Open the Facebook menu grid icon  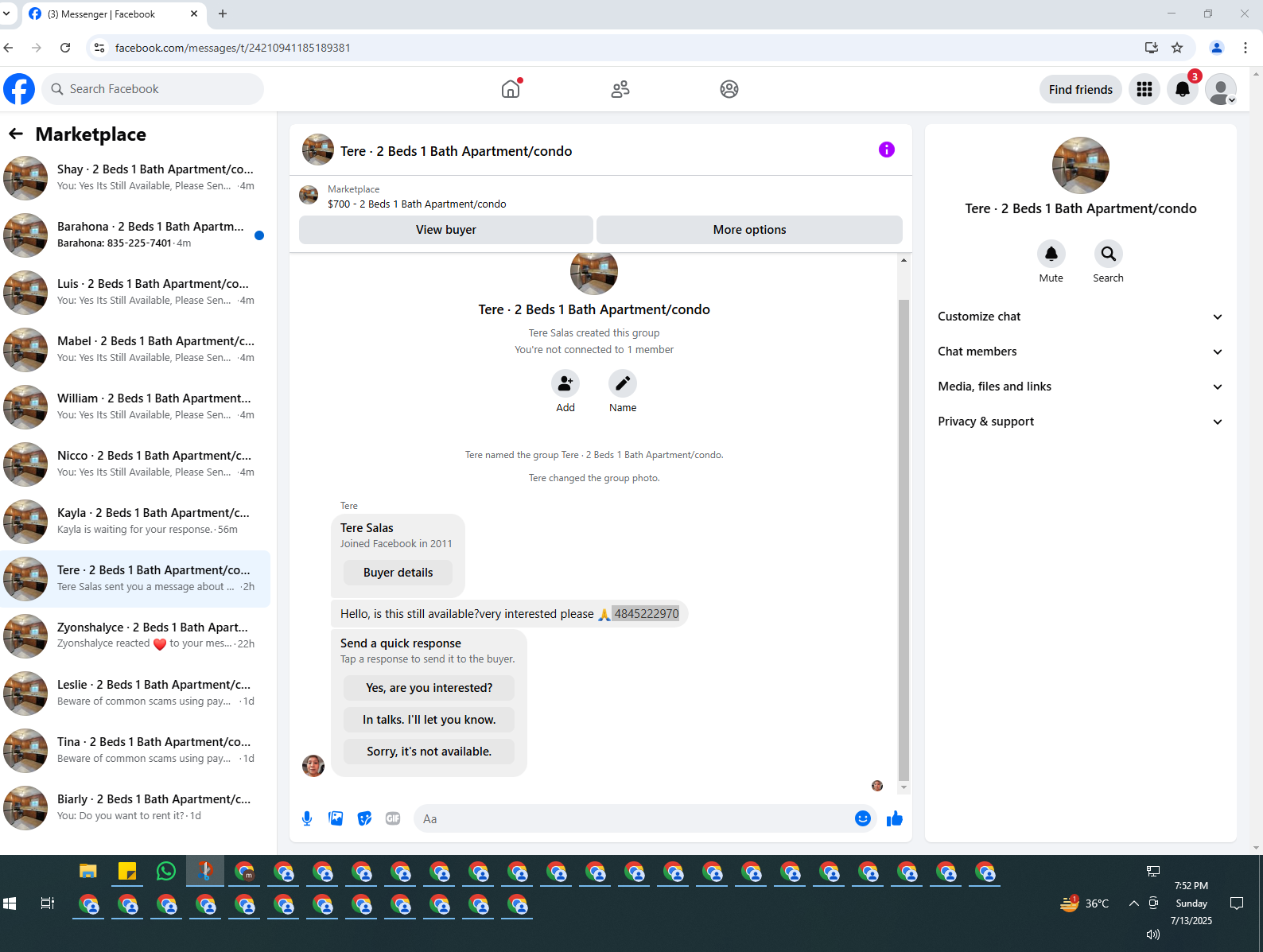[1144, 89]
